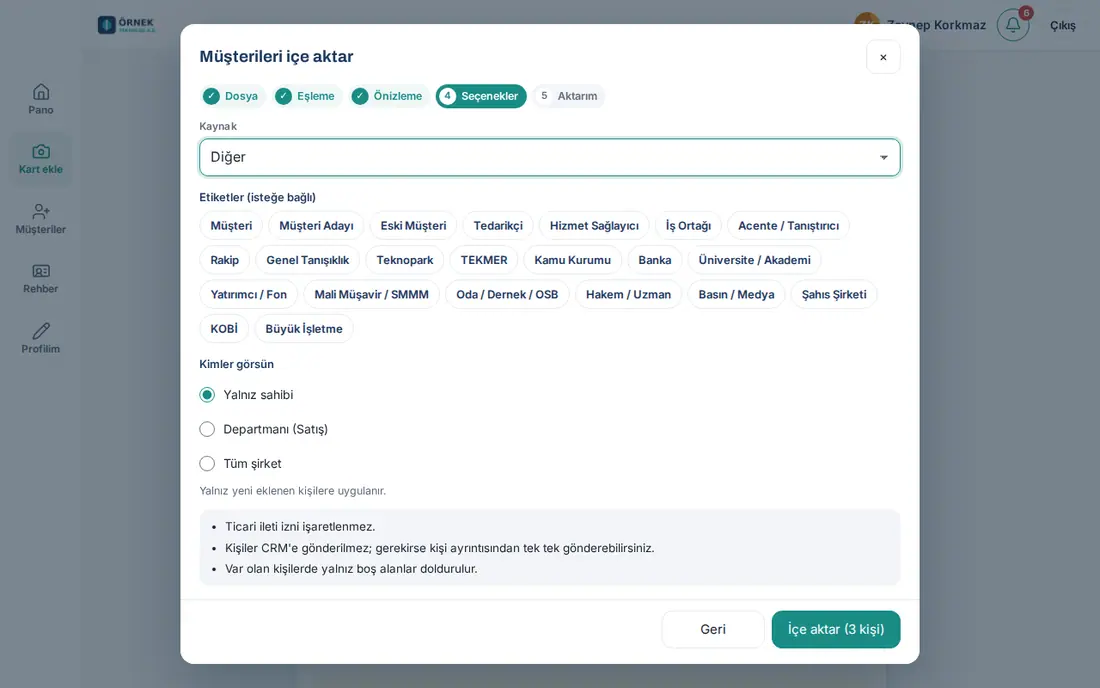Toggle the Yatırımcı / Fon tag
The image size is (1100, 688).
click(x=248, y=295)
